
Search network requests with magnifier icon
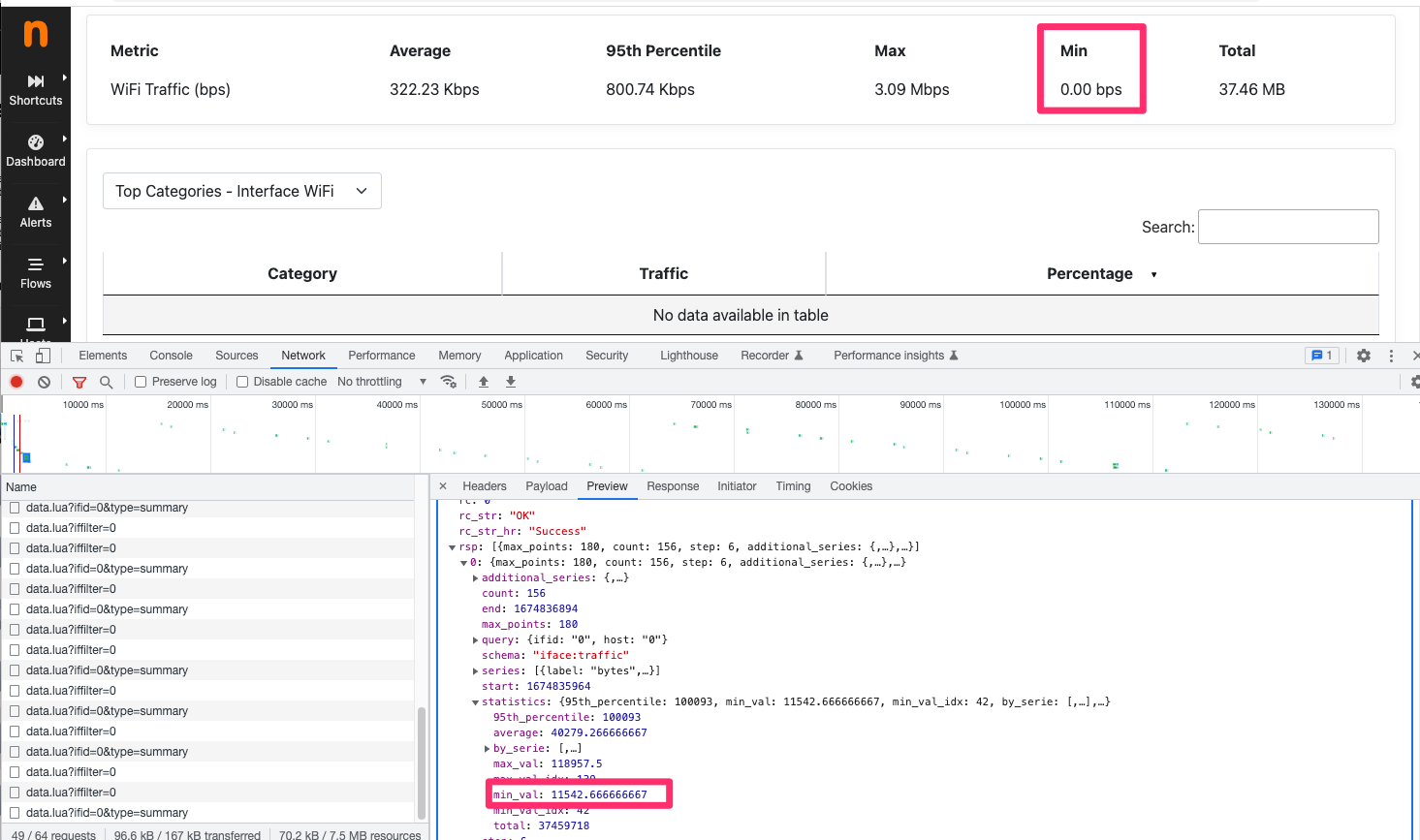tap(105, 381)
